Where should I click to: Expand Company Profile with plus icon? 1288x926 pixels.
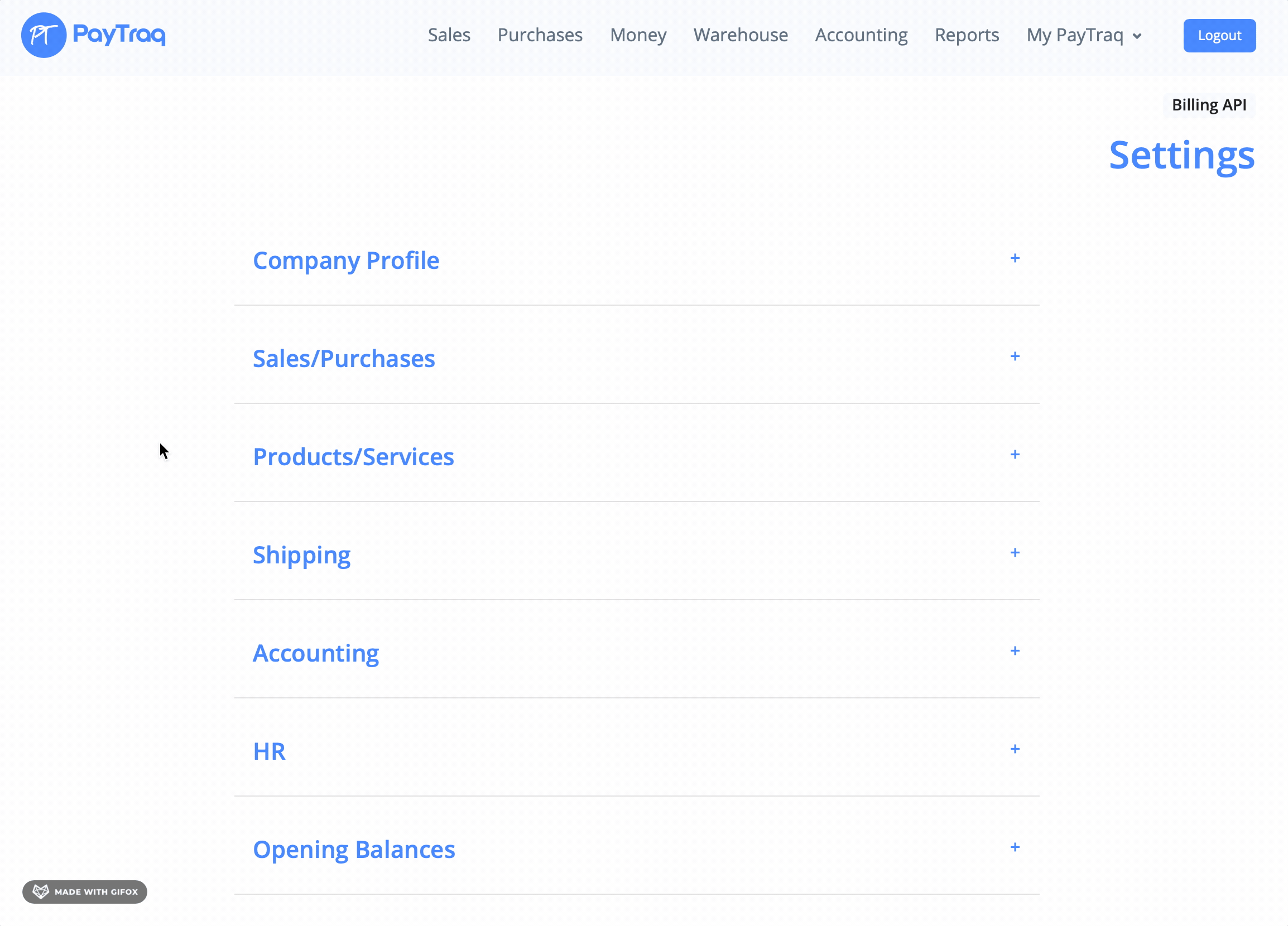[x=1015, y=258]
